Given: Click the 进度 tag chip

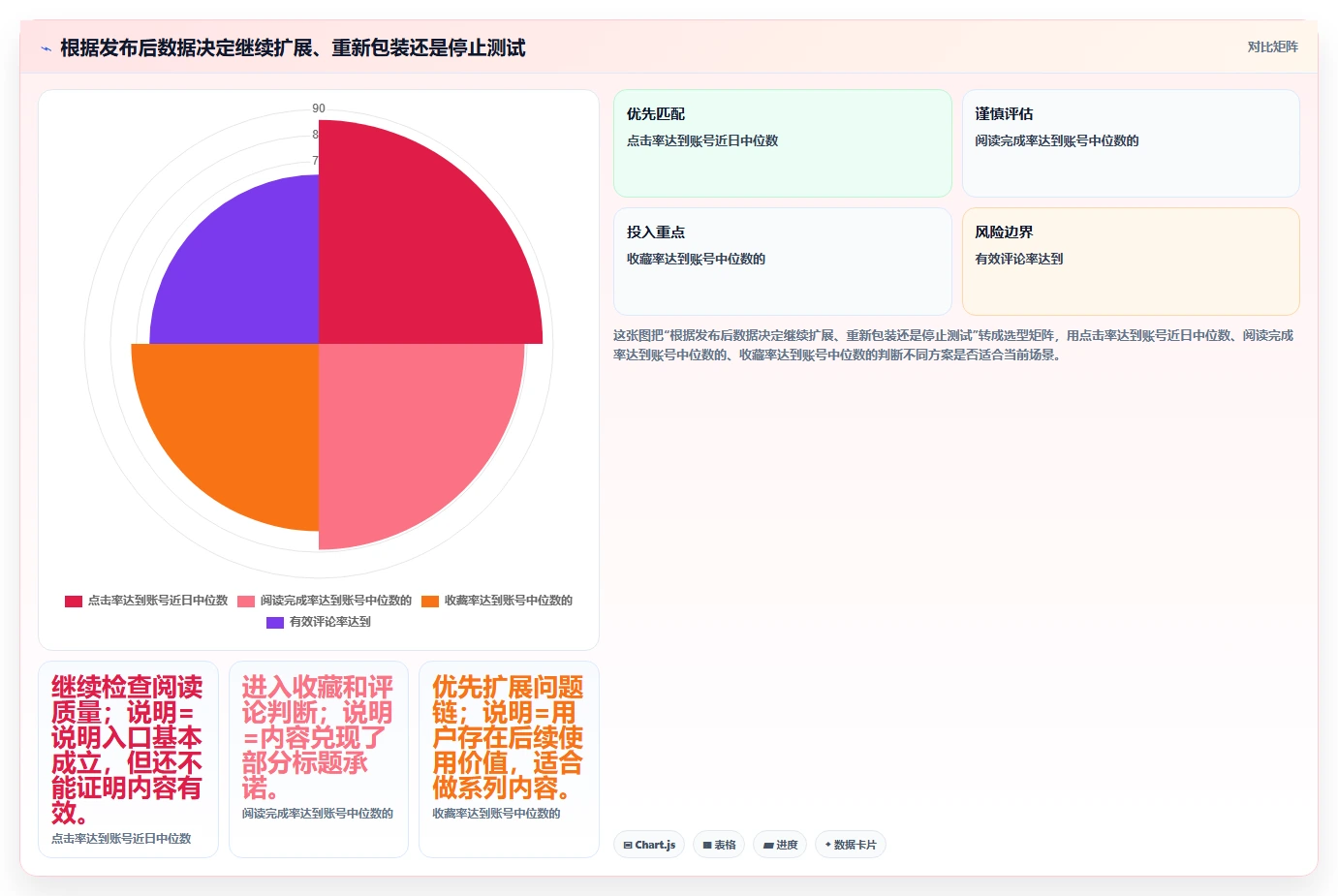Looking at the screenshot, I should coord(780,845).
